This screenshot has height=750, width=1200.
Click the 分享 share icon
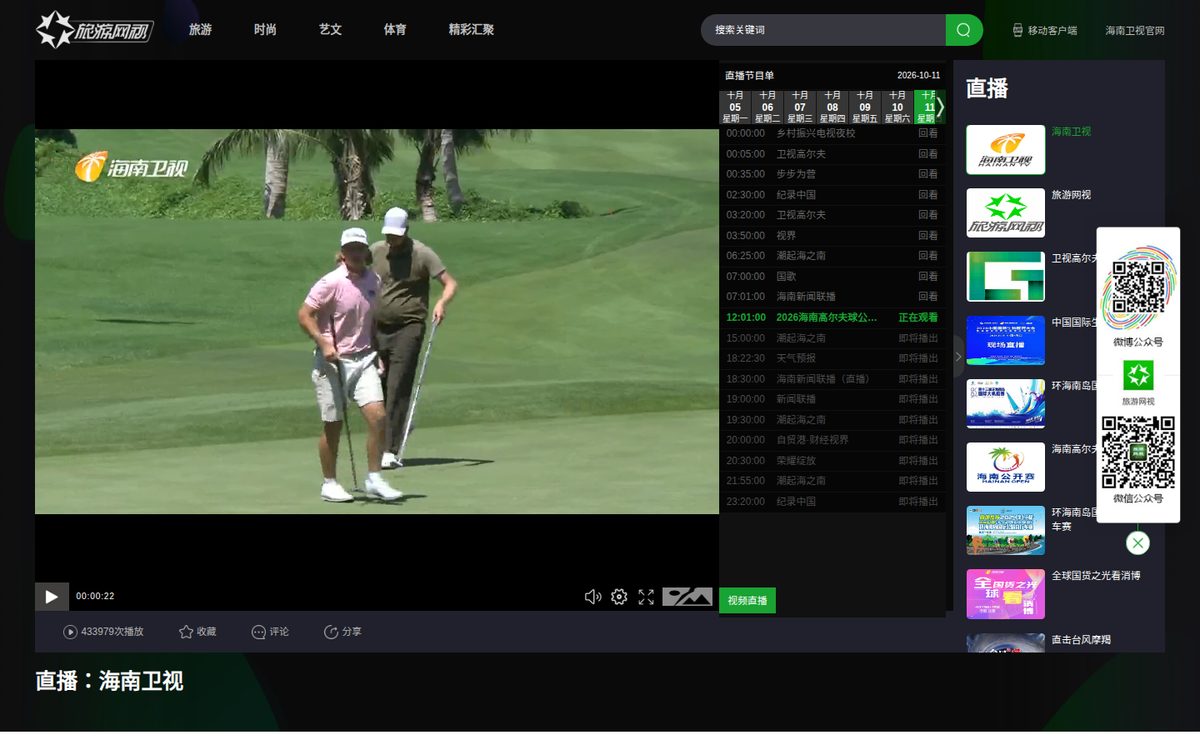pyautogui.click(x=331, y=632)
